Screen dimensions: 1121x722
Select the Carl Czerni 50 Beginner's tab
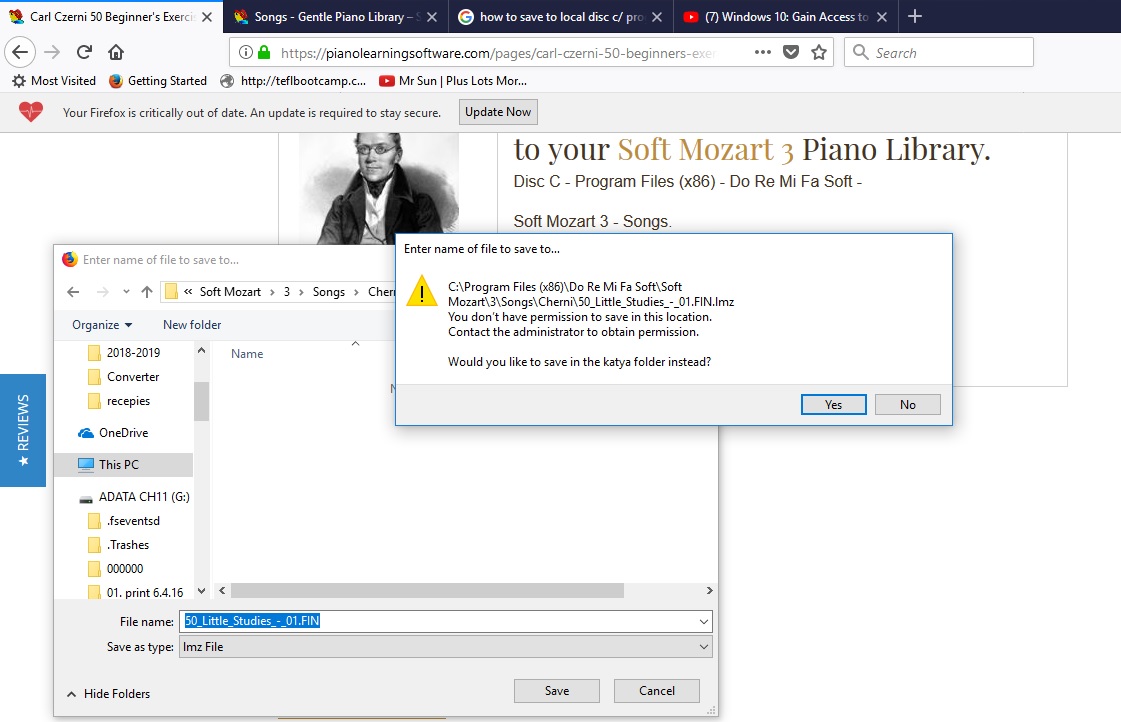coord(112,16)
